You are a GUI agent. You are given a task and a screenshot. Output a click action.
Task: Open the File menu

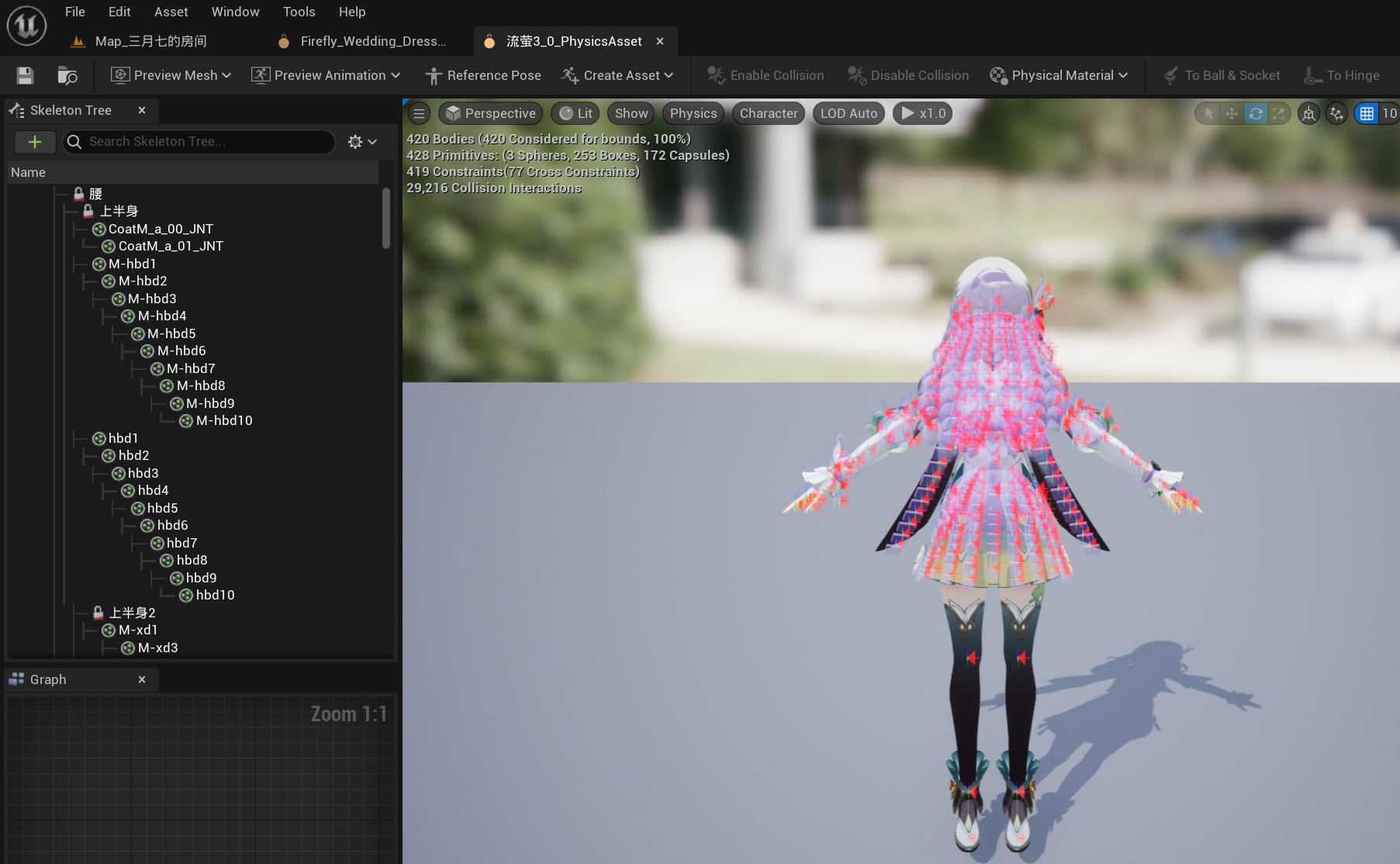coord(75,12)
